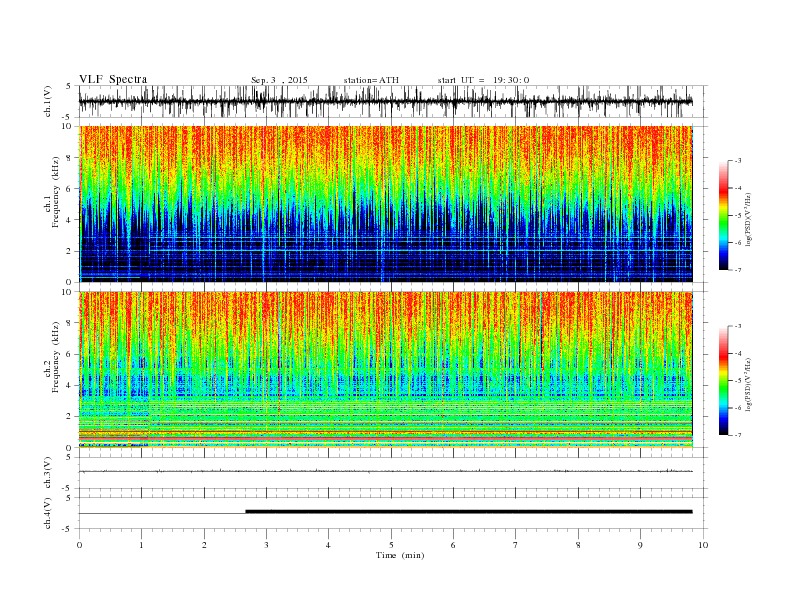This screenshot has width=792, height=612.
Task: Click the "-5" label on ch.2 color bar
Action: [x=737, y=381]
